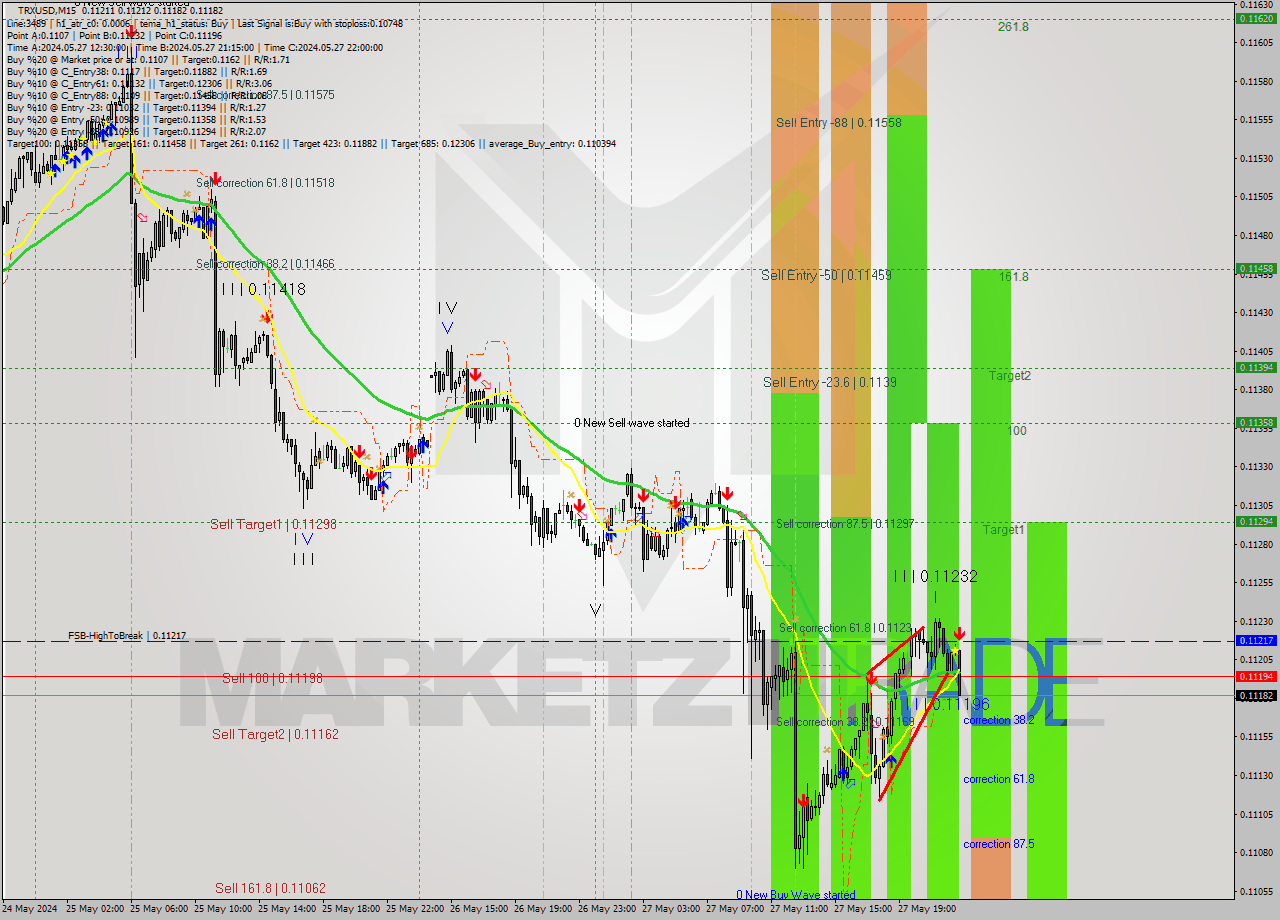Viewport: 1280px width, 920px height.
Task: Click the 0.11605 price scale value
Action: 1256,42
